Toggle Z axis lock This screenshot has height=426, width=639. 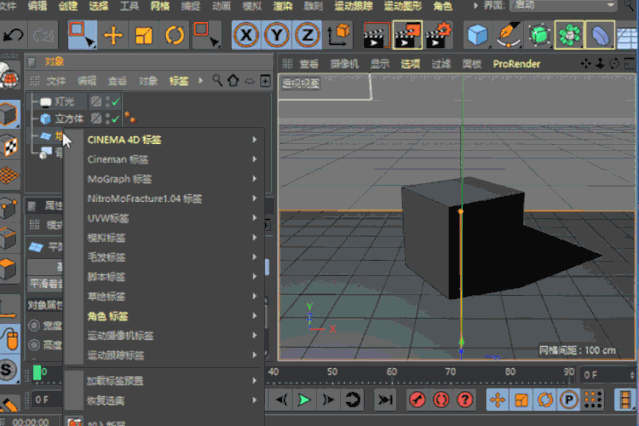click(x=307, y=35)
